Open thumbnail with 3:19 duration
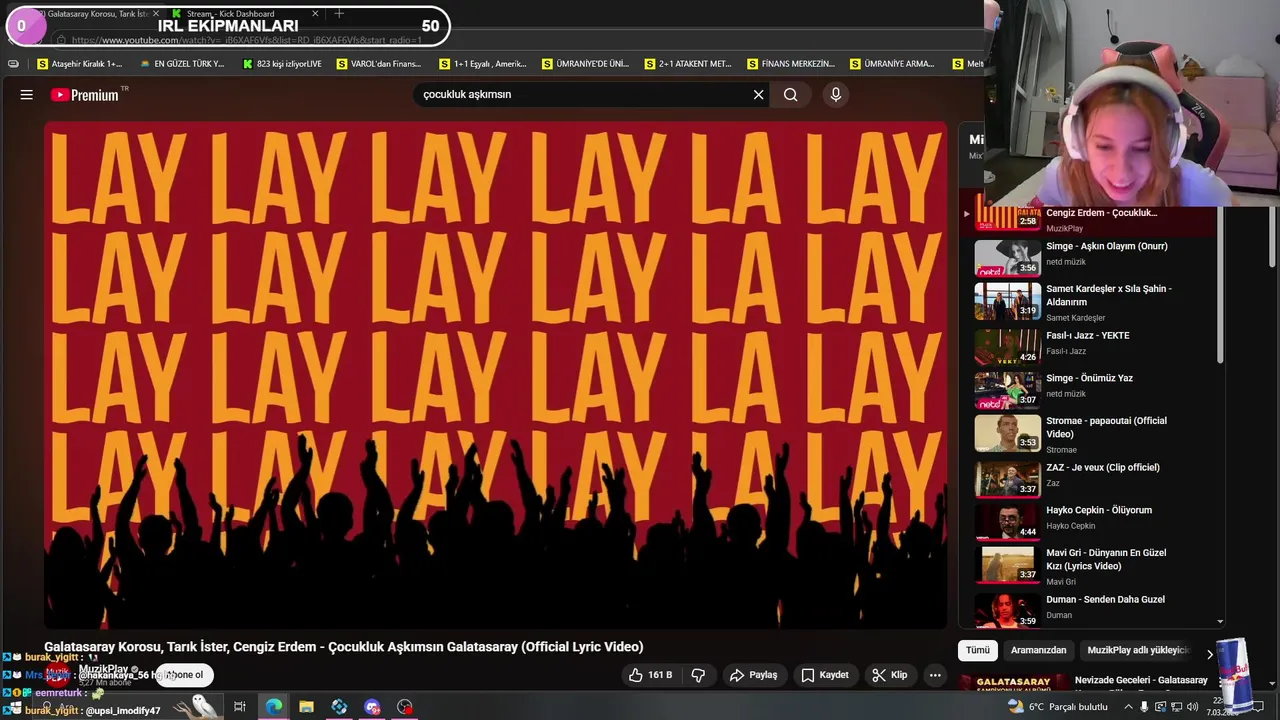 [1007, 300]
